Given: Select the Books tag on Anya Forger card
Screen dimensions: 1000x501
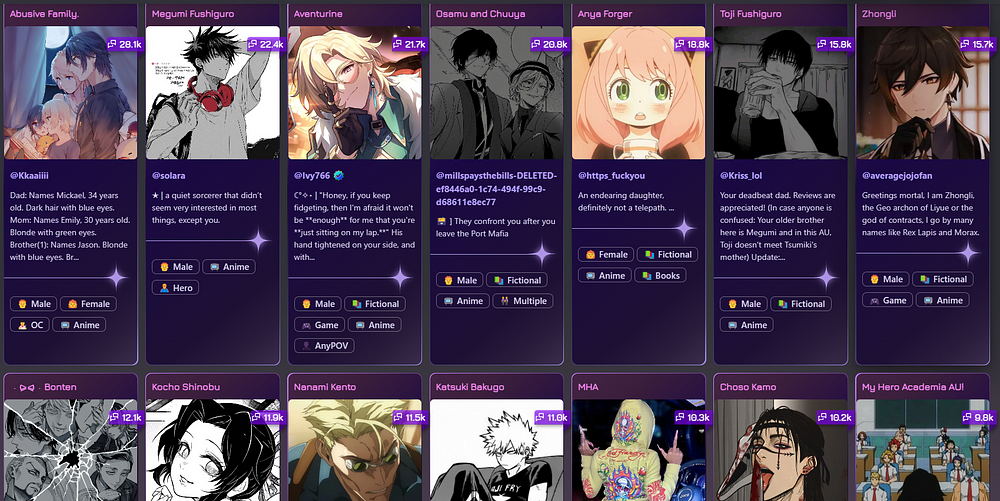Looking at the screenshot, I should [661, 275].
